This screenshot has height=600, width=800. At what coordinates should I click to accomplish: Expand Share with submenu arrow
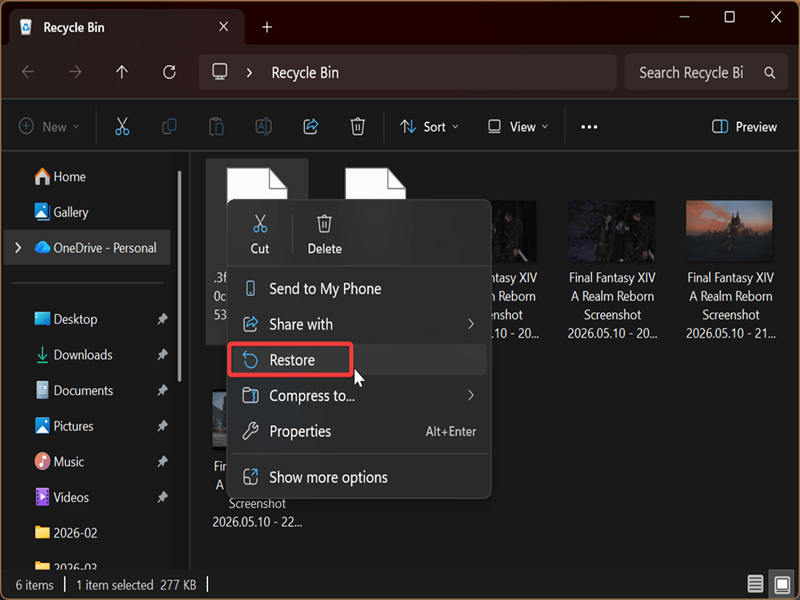[470, 324]
